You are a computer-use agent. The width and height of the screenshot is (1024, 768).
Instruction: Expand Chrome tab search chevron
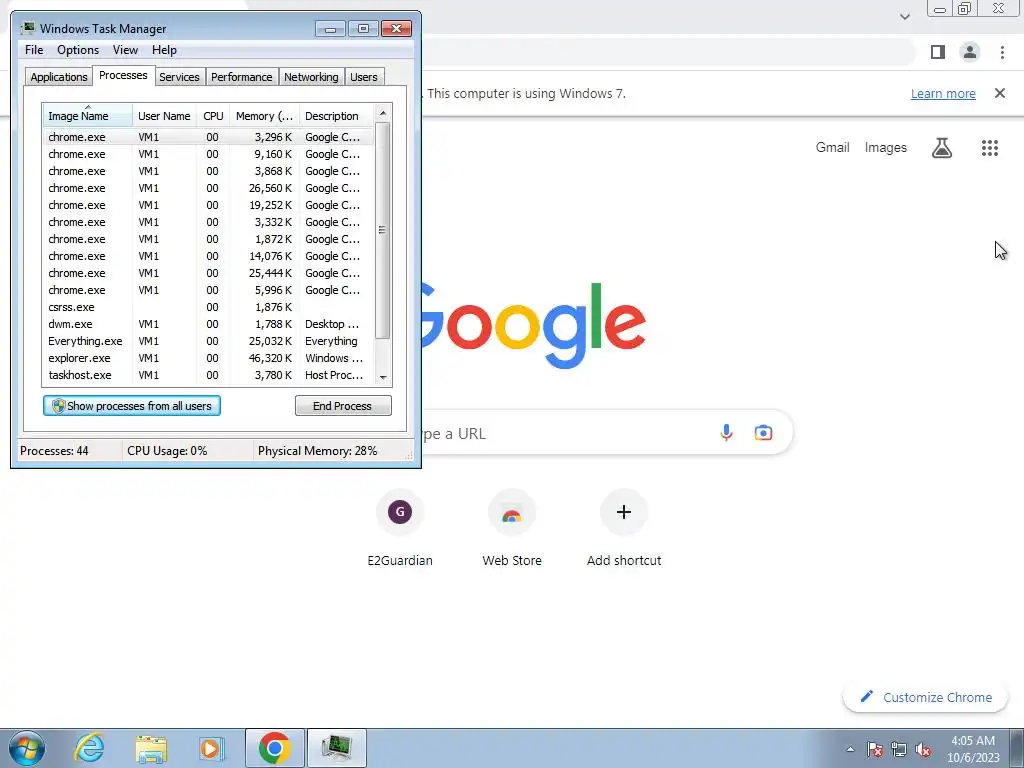[904, 16]
